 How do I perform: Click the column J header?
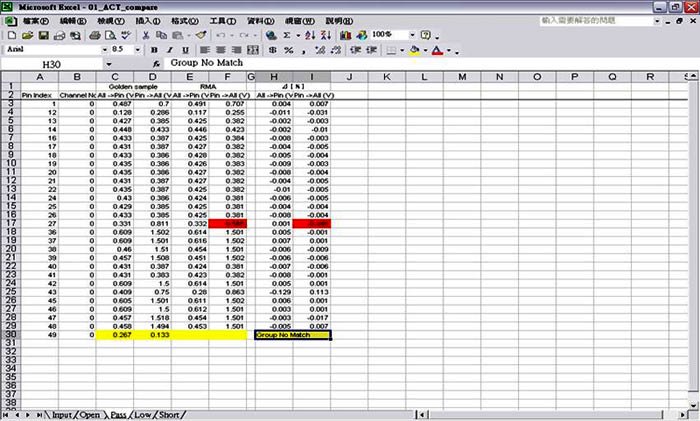point(348,77)
